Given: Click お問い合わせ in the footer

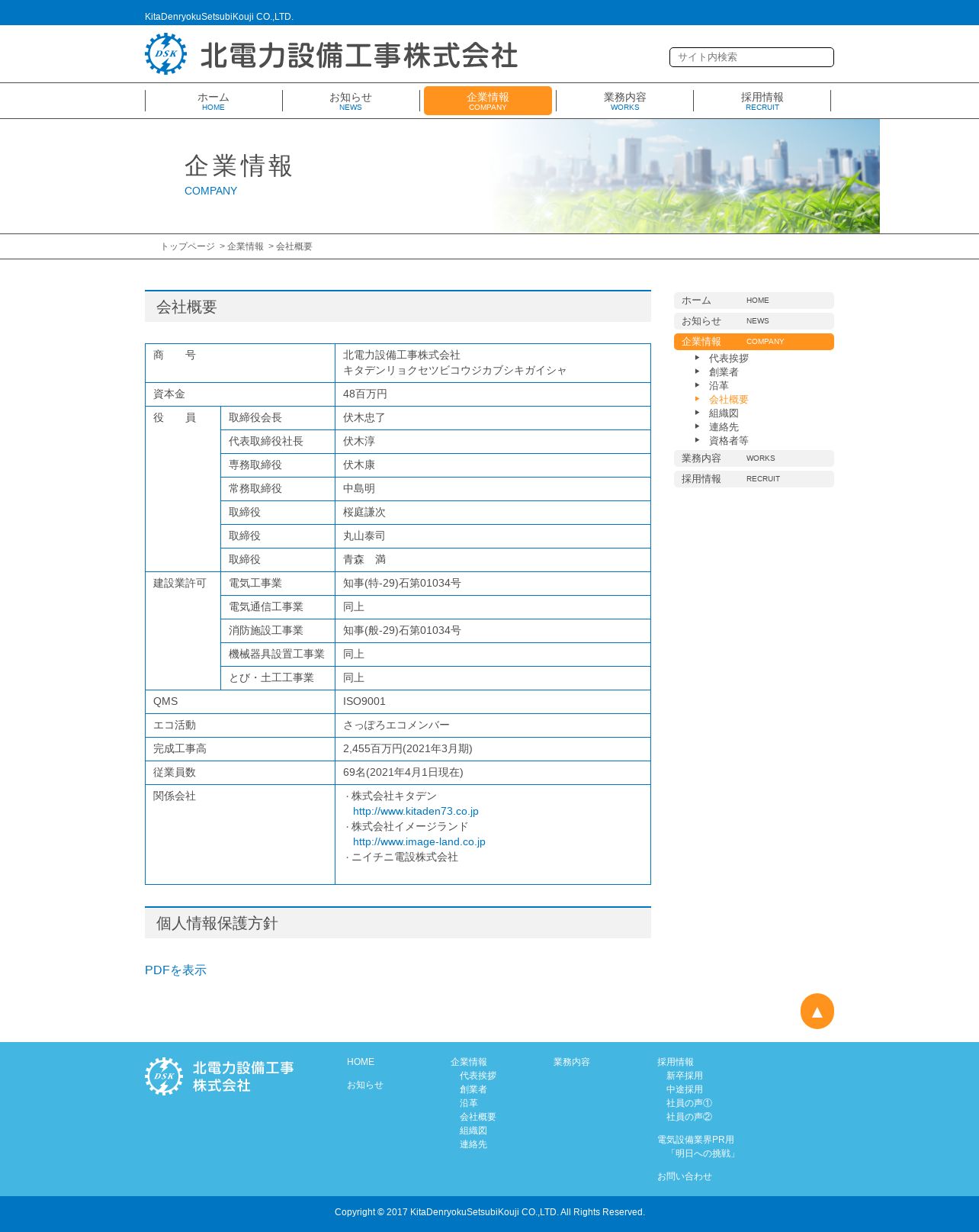Looking at the screenshot, I should click(x=685, y=1176).
